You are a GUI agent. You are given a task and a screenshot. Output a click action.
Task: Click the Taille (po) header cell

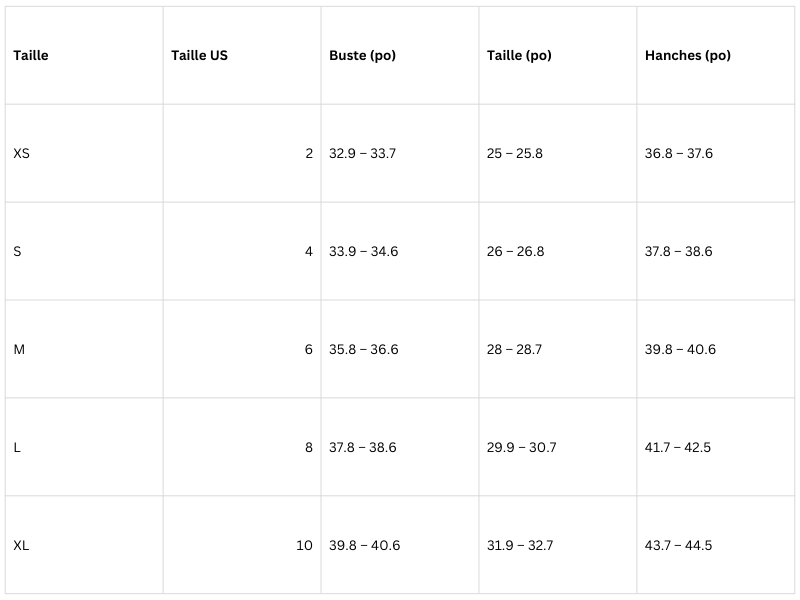click(x=558, y=55)
